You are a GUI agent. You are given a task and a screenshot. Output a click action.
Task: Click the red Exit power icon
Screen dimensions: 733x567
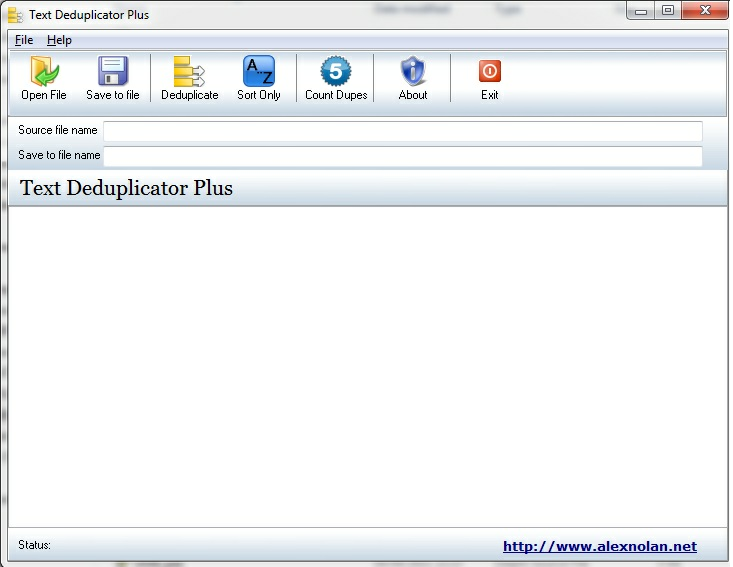click(x=489, y=71)
